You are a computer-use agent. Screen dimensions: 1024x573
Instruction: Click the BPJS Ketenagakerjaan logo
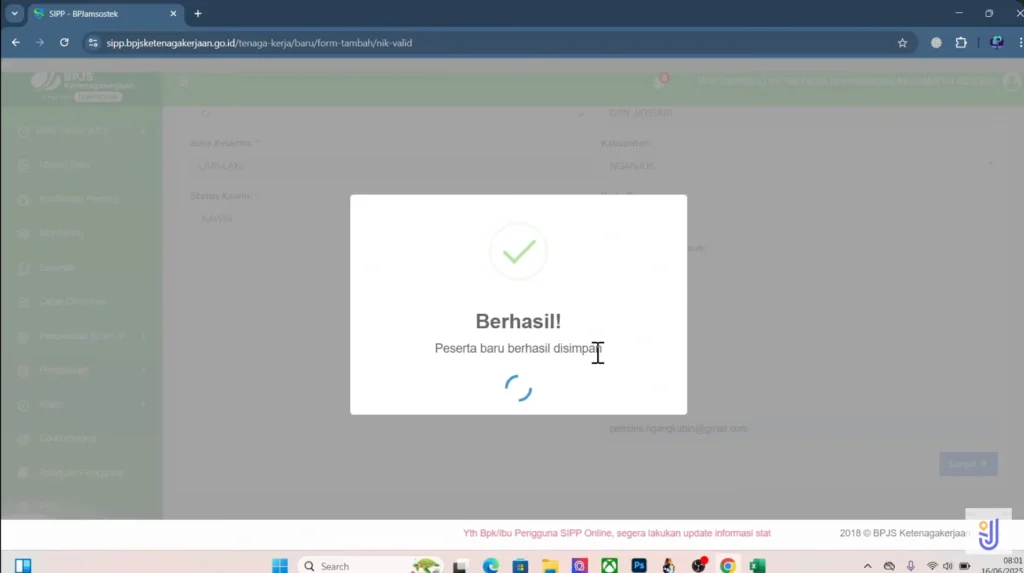coord(82,86)
